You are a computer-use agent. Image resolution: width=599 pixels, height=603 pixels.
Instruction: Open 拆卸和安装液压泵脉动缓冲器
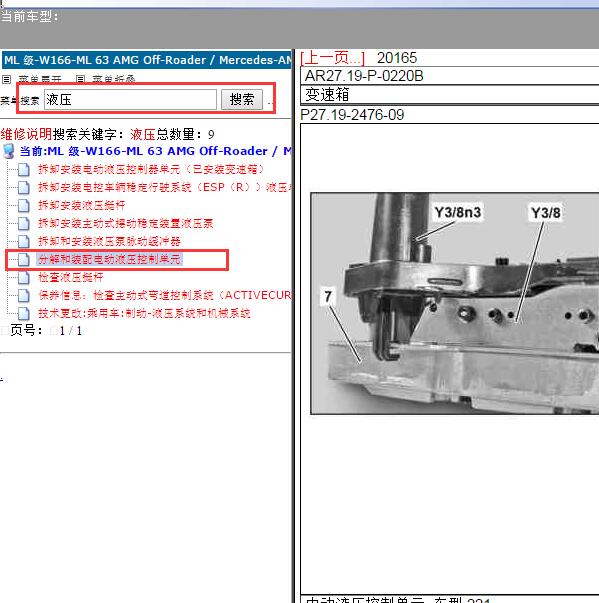pyautogui.click(x=109, y=242)
